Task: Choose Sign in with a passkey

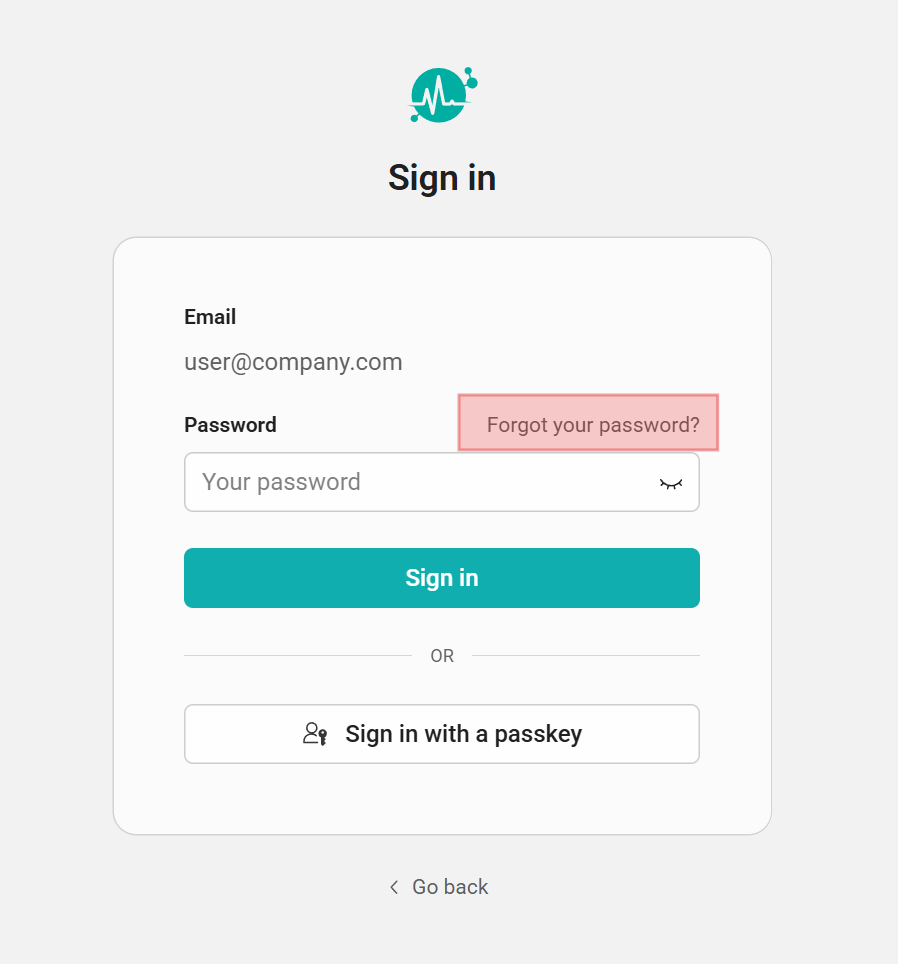Action: point(442,734)
